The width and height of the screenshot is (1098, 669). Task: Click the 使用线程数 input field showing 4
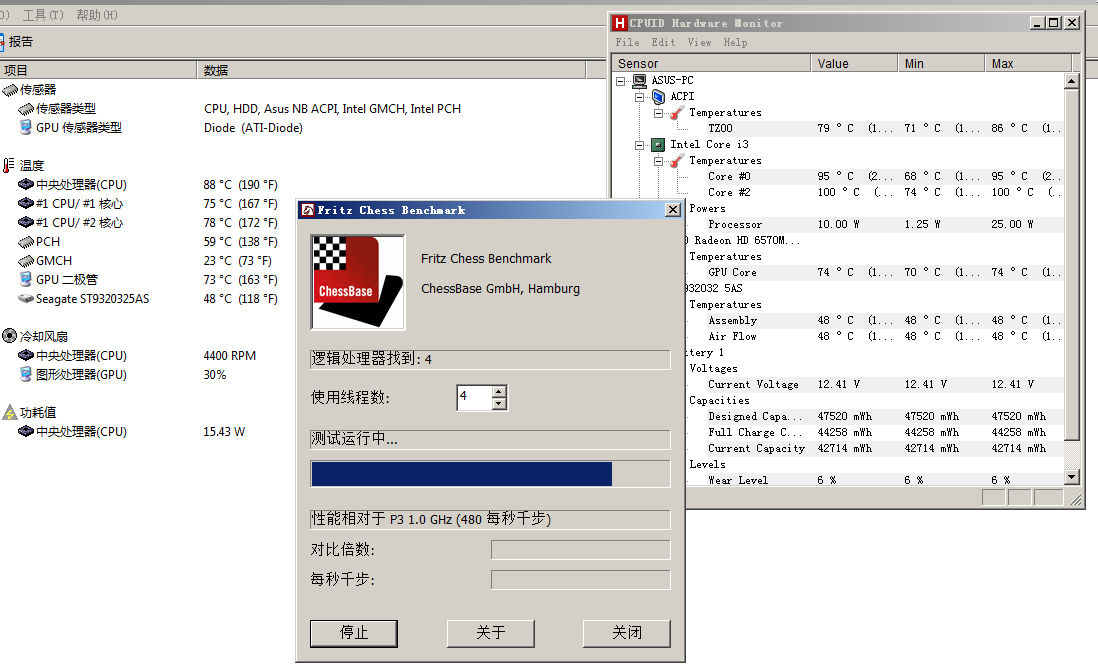tap(474, 398)
